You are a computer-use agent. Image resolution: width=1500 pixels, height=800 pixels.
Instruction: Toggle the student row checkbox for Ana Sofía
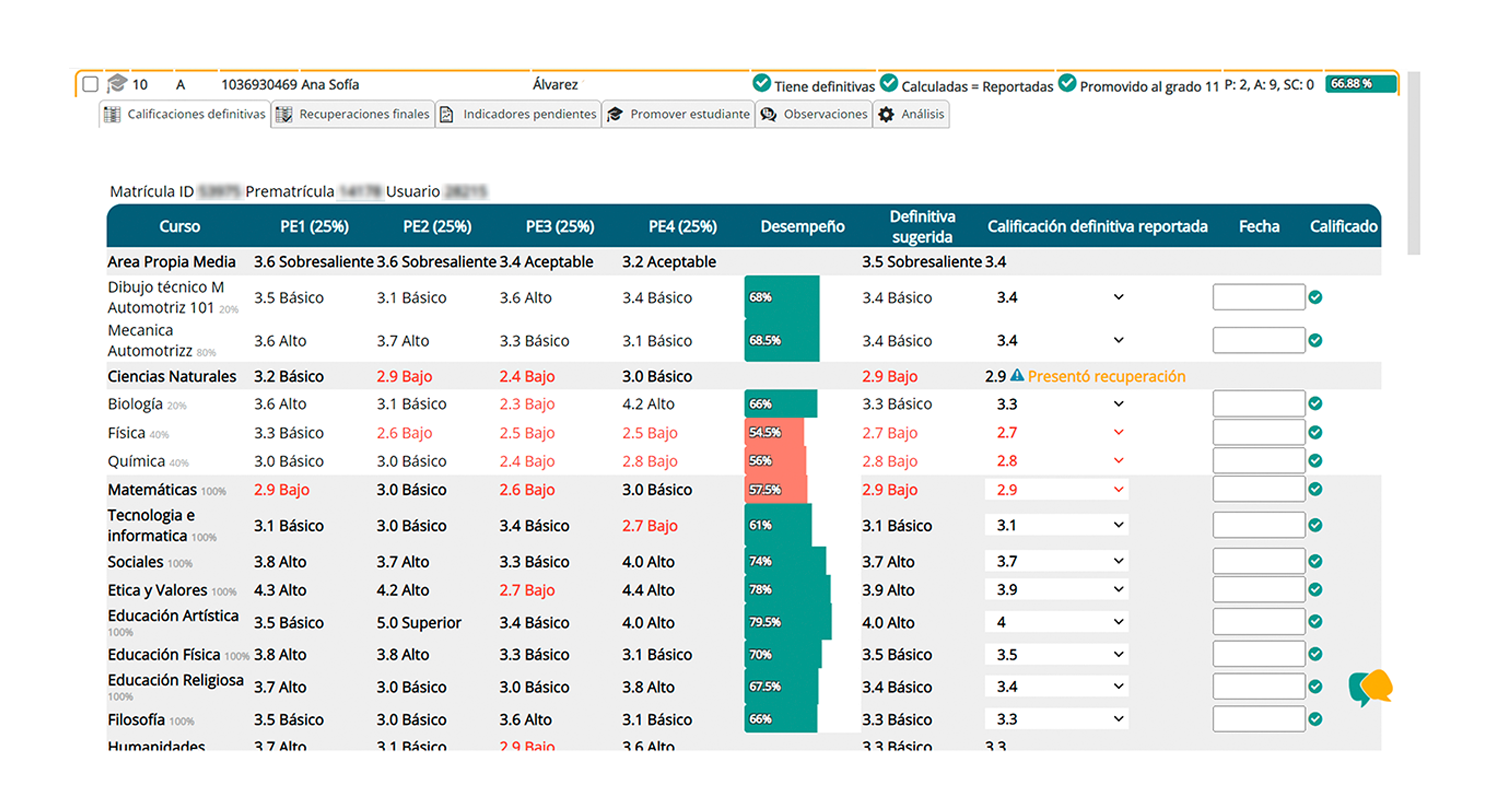click(x=90, y=84)
